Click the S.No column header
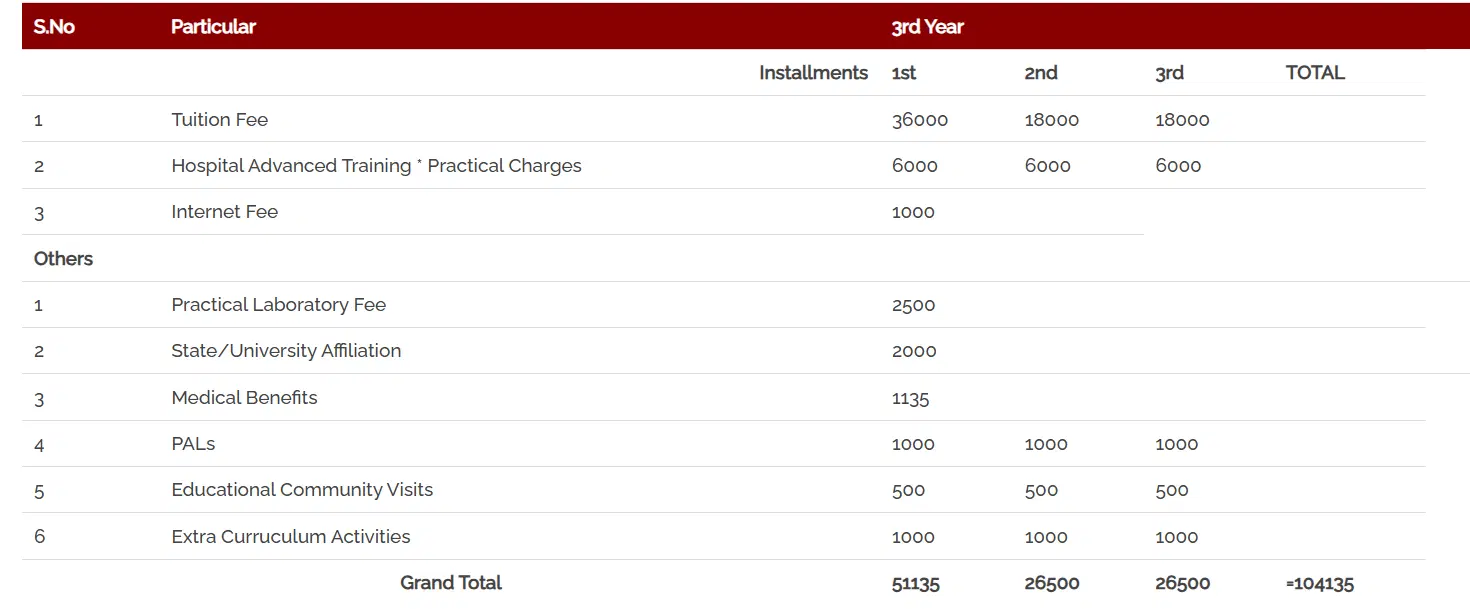Screen dimensions: 1470x609 (54, 27)
